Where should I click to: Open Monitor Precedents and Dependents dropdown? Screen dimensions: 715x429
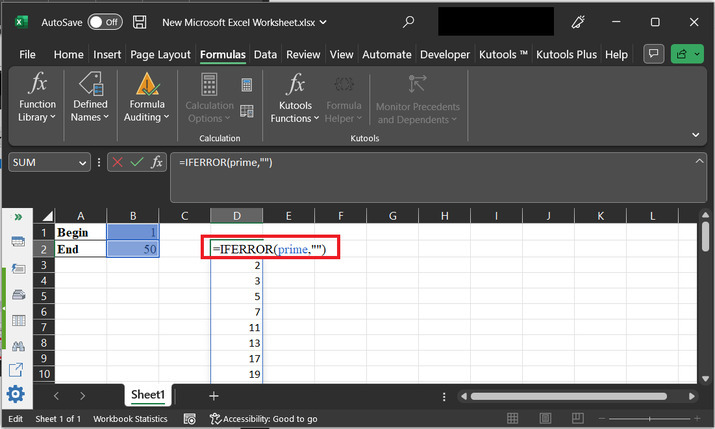[x=417, y=99]
